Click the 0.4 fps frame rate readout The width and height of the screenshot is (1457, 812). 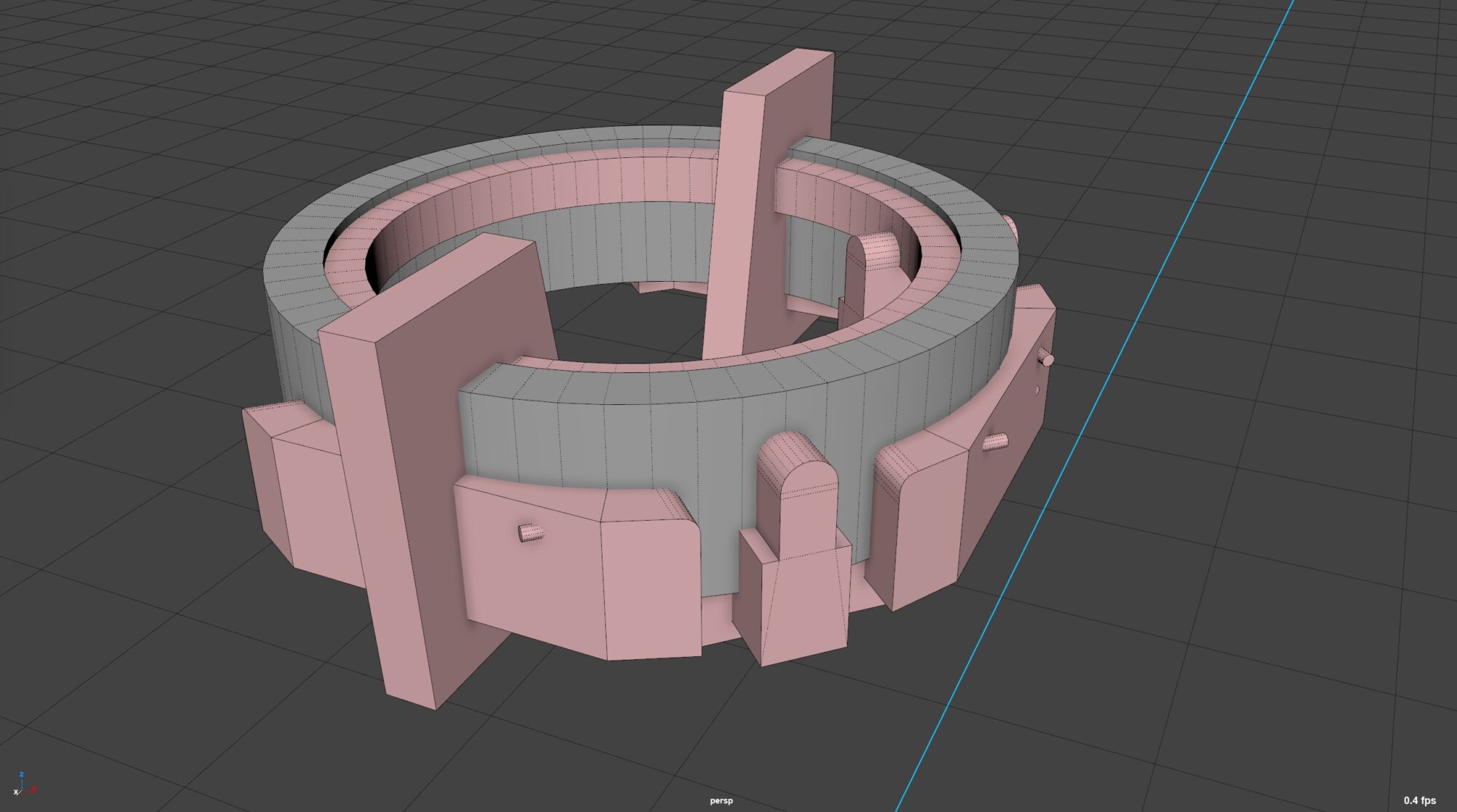click(1419, 801)
